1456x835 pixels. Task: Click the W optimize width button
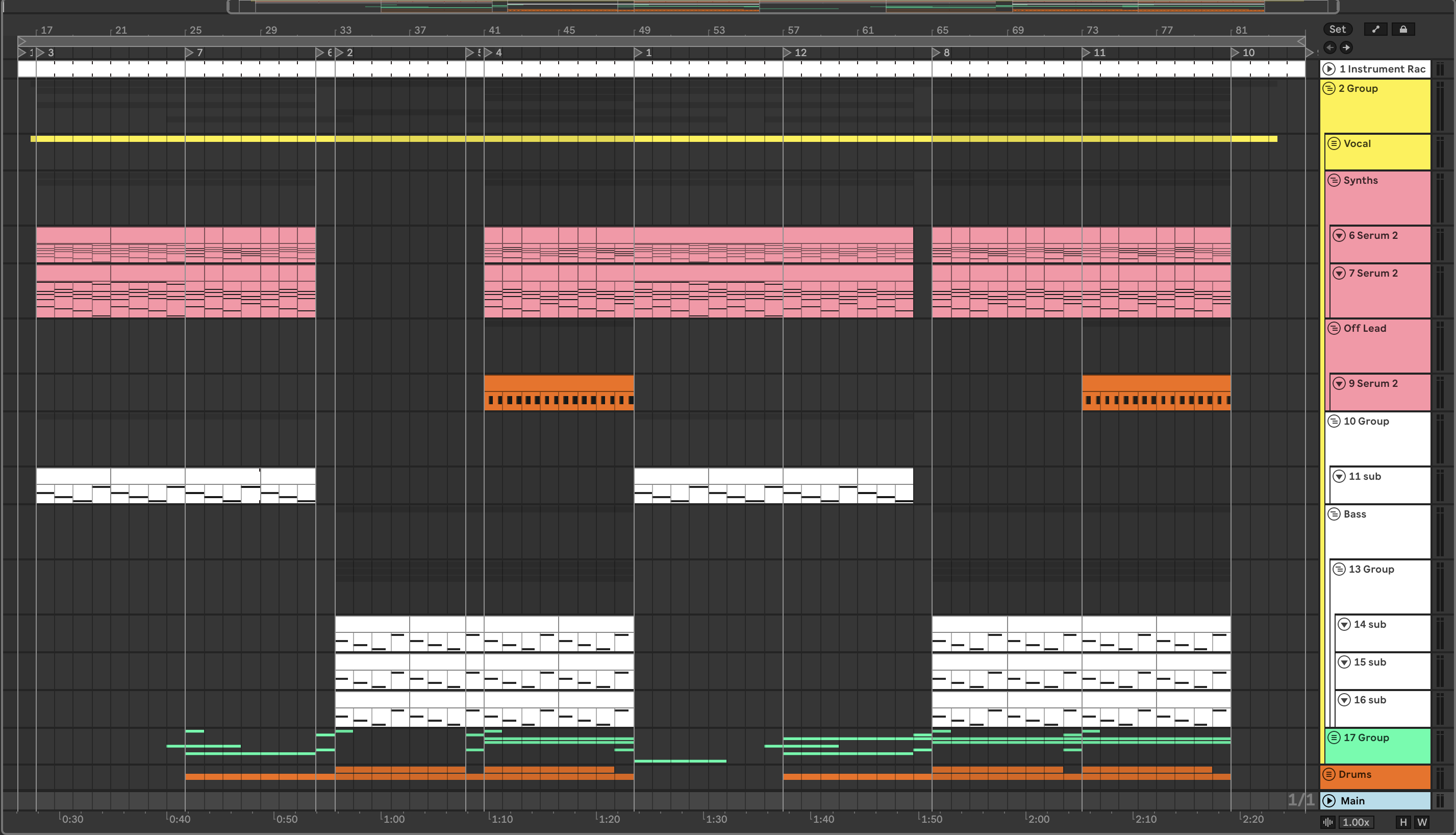(1422, 822)
